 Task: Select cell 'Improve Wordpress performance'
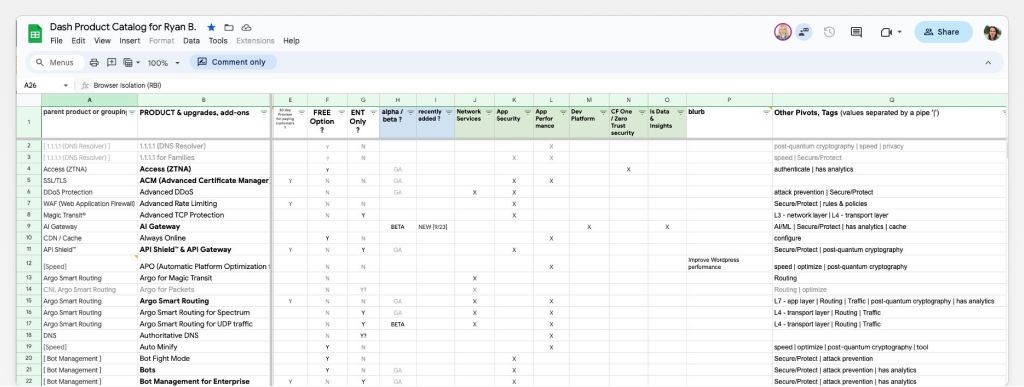coord(729,264)
